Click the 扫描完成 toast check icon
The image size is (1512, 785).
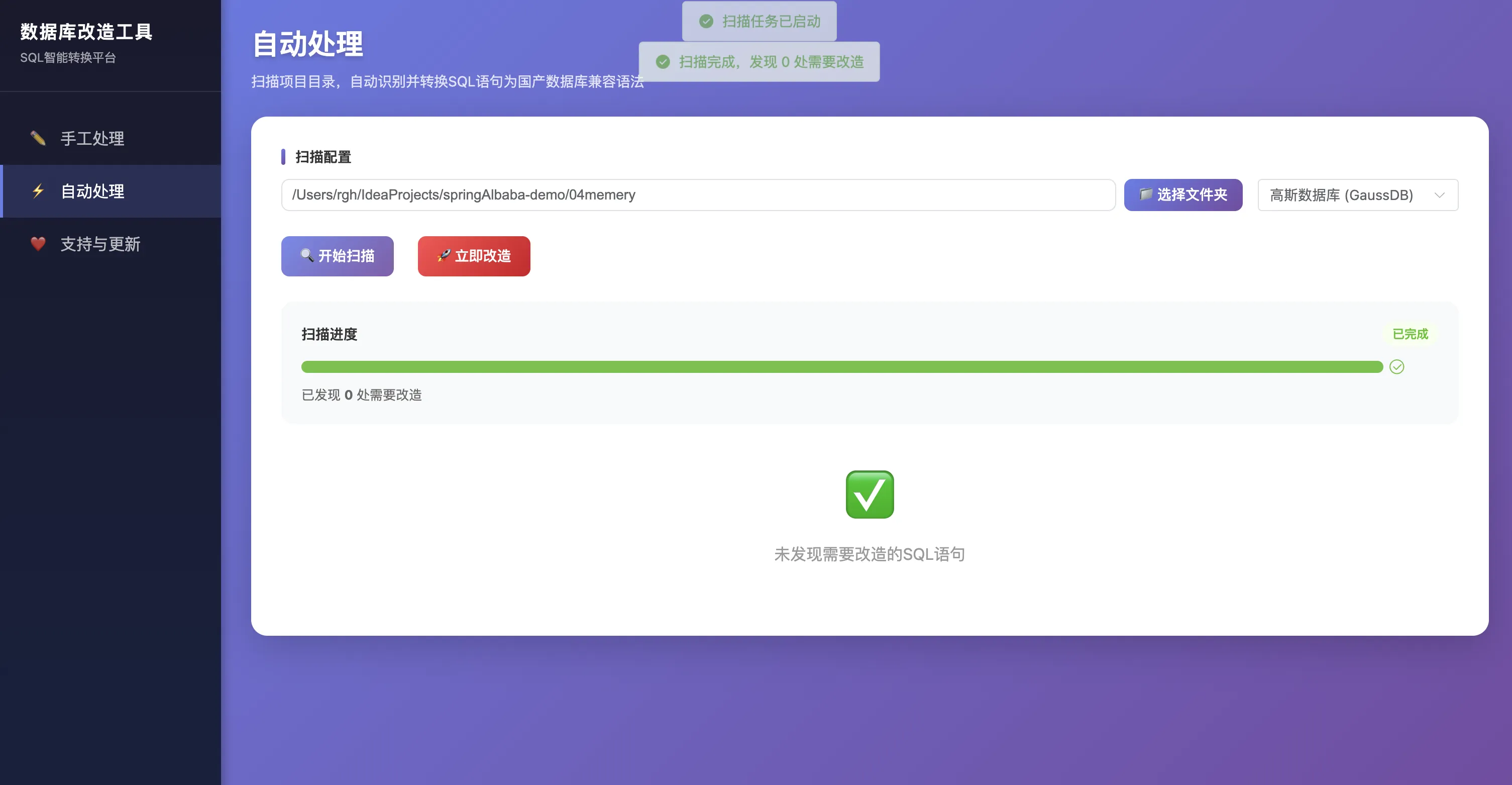tap(663, 62)
